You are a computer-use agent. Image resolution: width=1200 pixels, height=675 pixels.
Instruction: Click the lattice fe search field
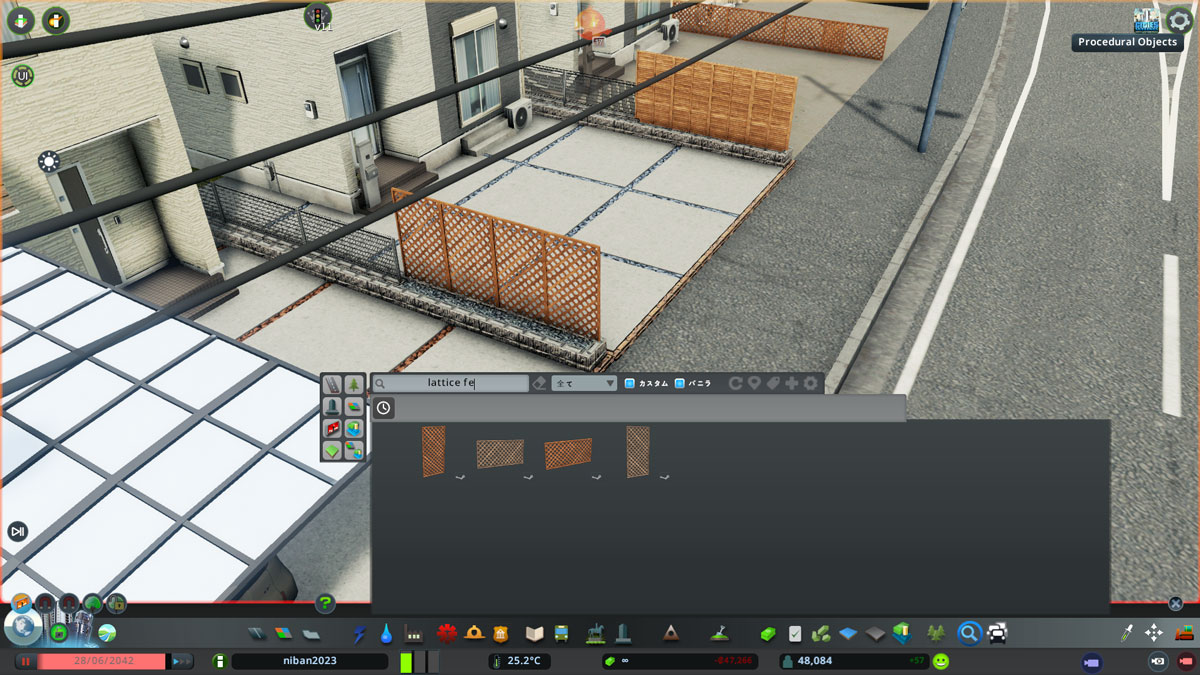click(450, 382)
